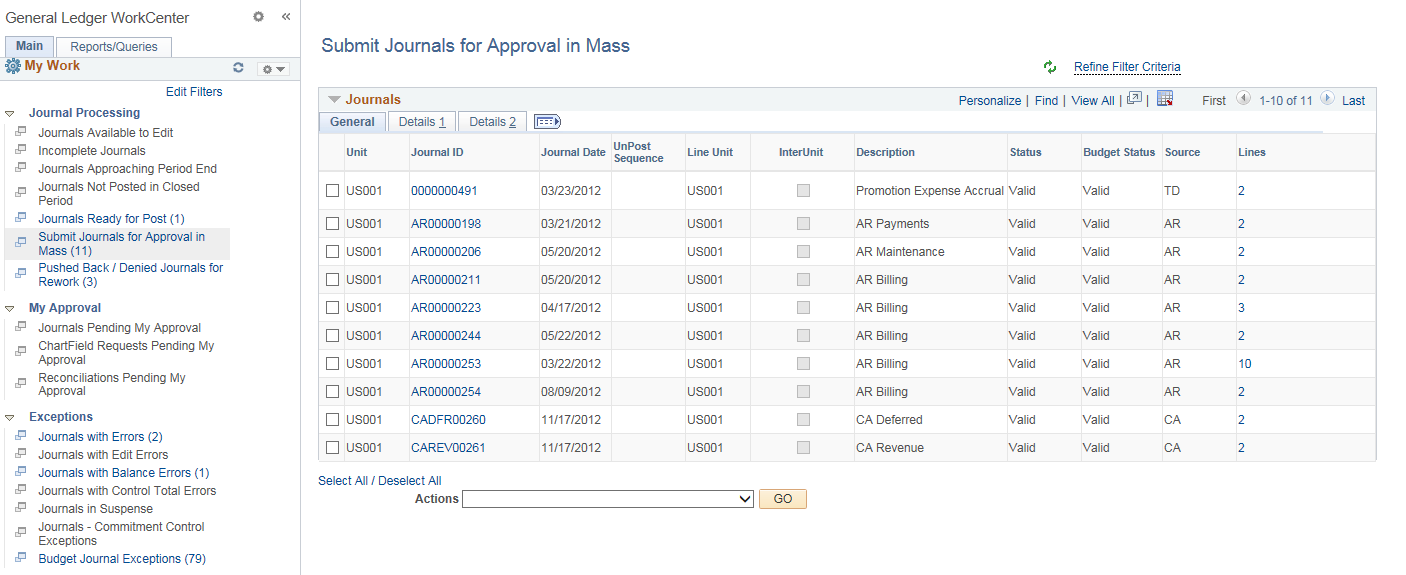
Task: Open grid in new window icon
Action: [1134, 99]
